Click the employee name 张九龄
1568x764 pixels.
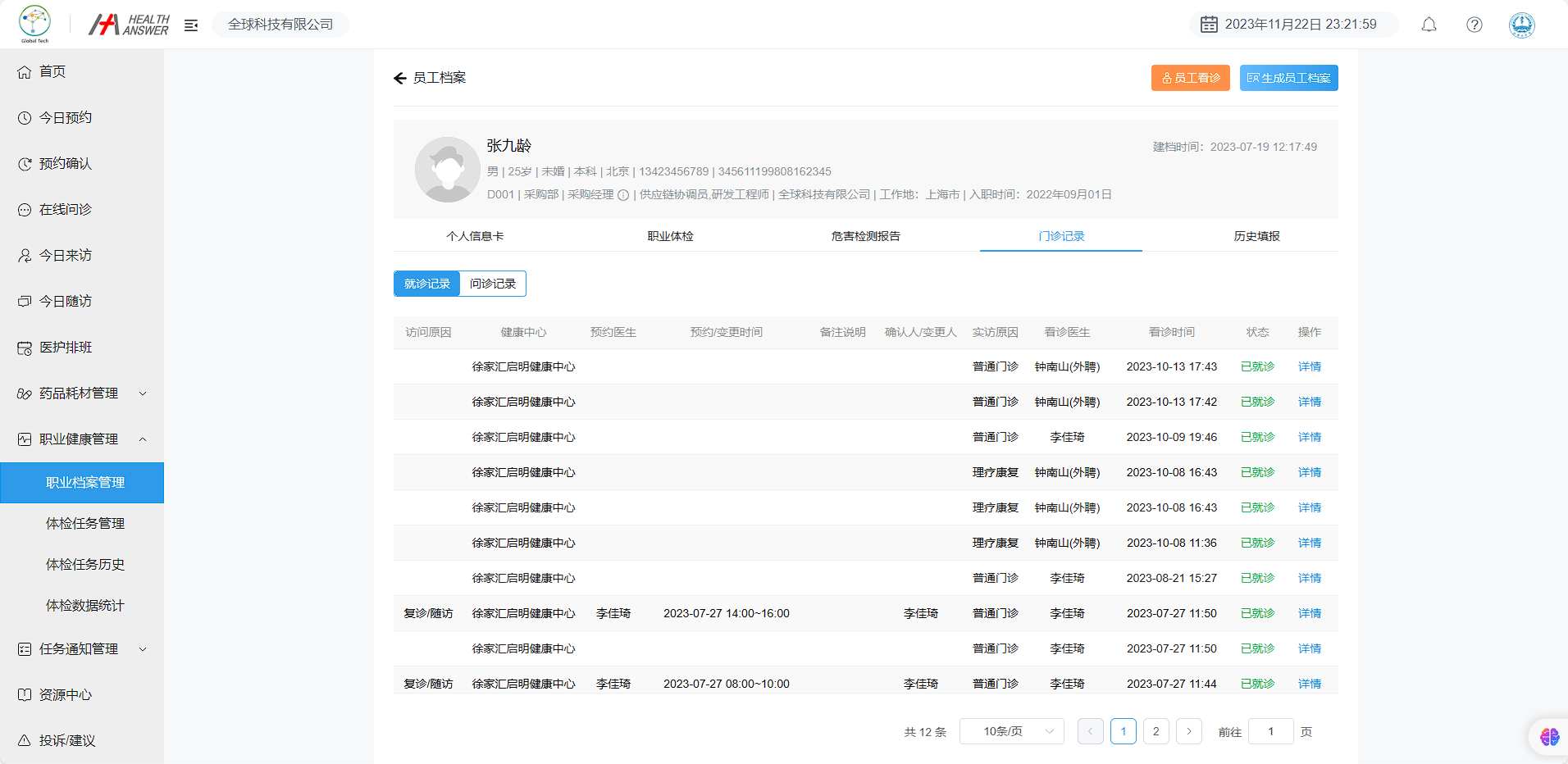click(x=508, y=146)
